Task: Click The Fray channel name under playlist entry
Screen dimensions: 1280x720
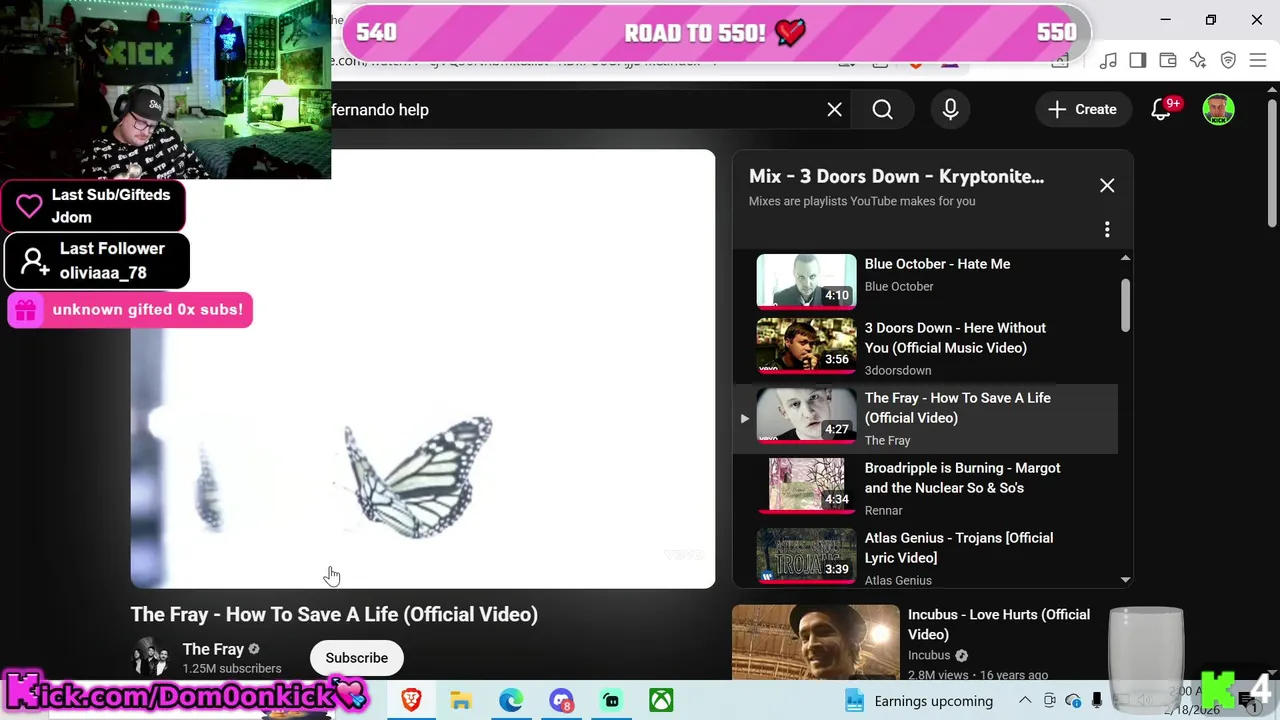Action: pos(887,441)
